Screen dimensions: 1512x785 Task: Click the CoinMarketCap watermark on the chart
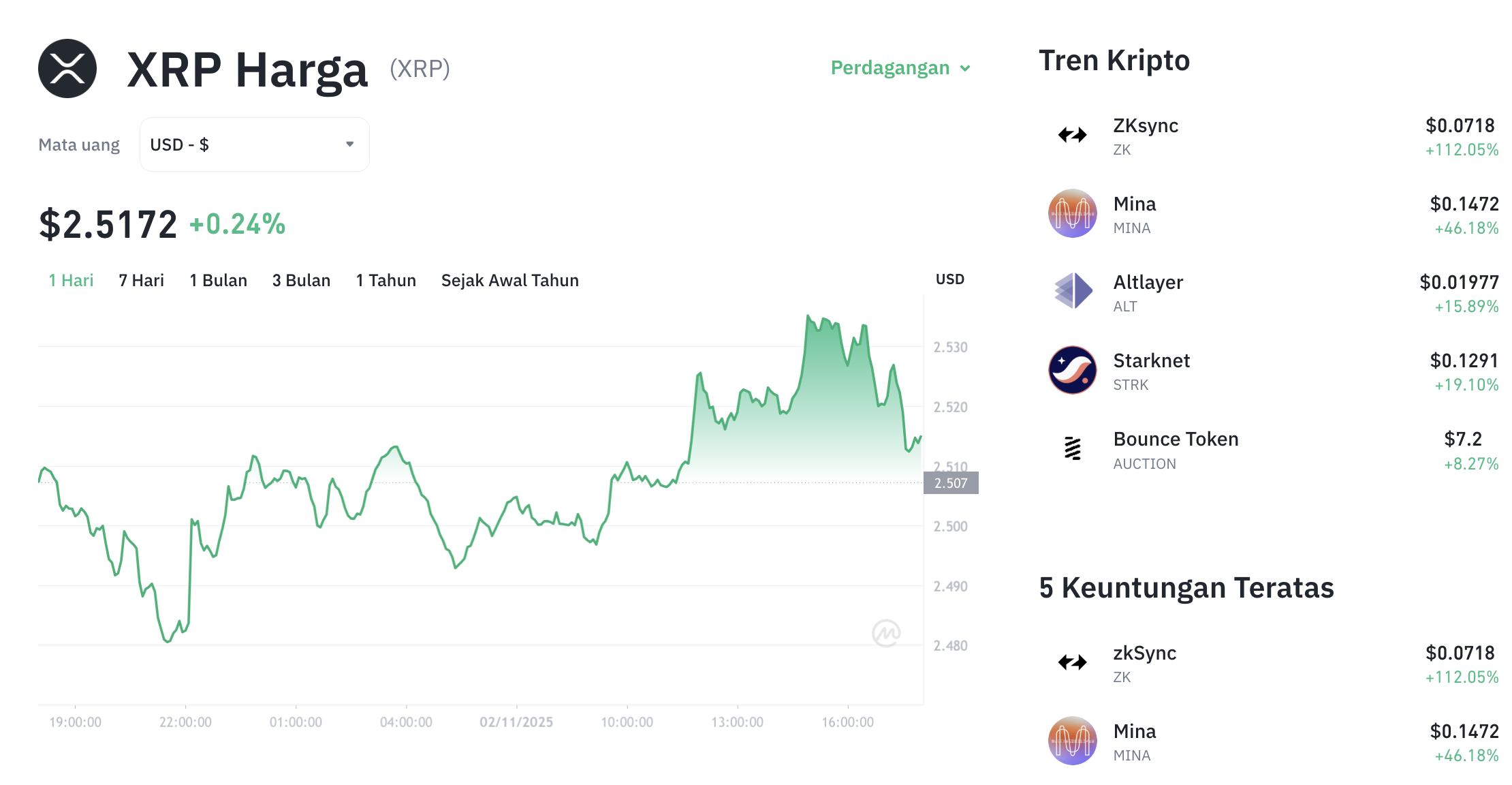887,632
